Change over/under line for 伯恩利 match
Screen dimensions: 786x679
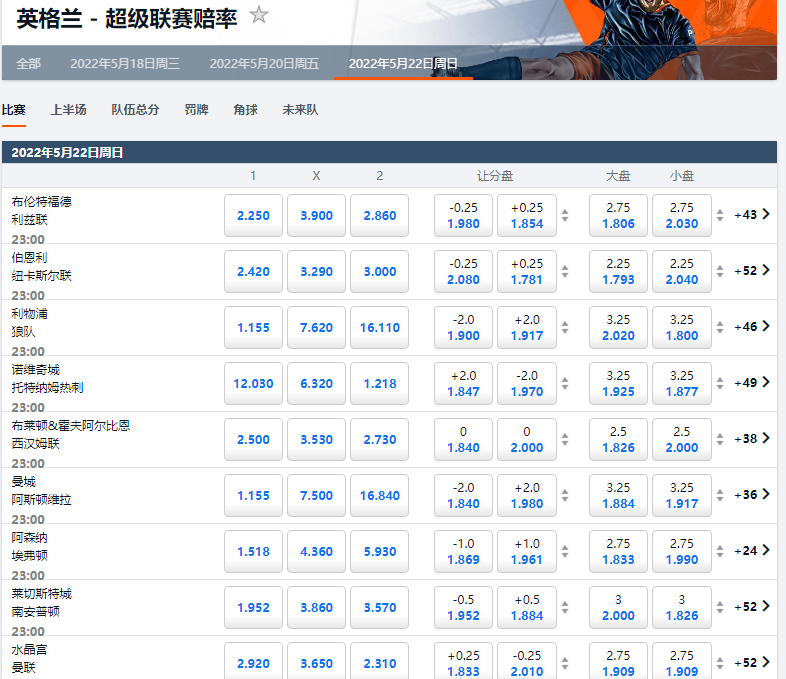pyautogui.click(x=720, y=272)
